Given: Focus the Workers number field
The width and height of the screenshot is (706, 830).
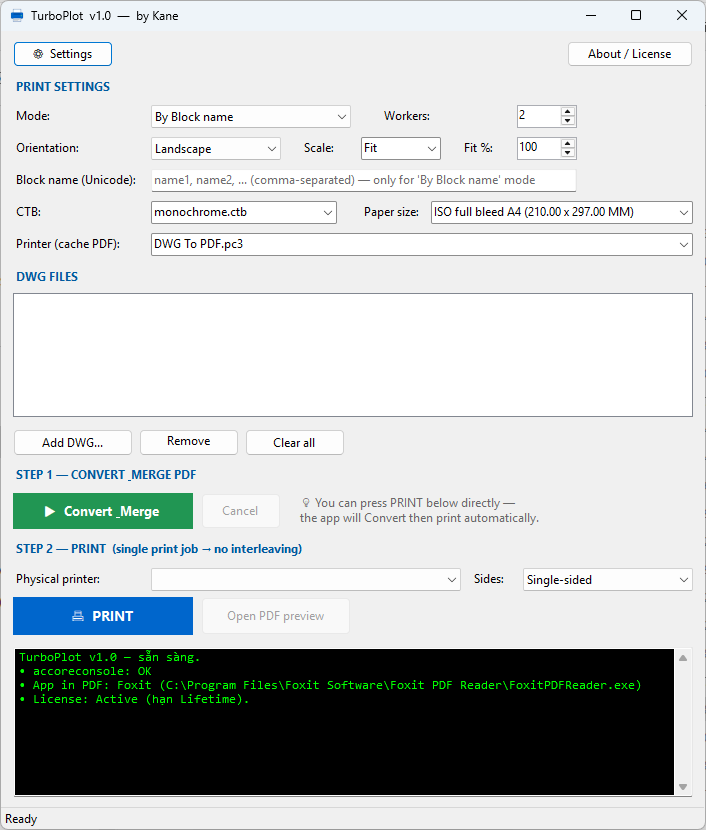Looking at the screenshot, I should pos(539,116).
